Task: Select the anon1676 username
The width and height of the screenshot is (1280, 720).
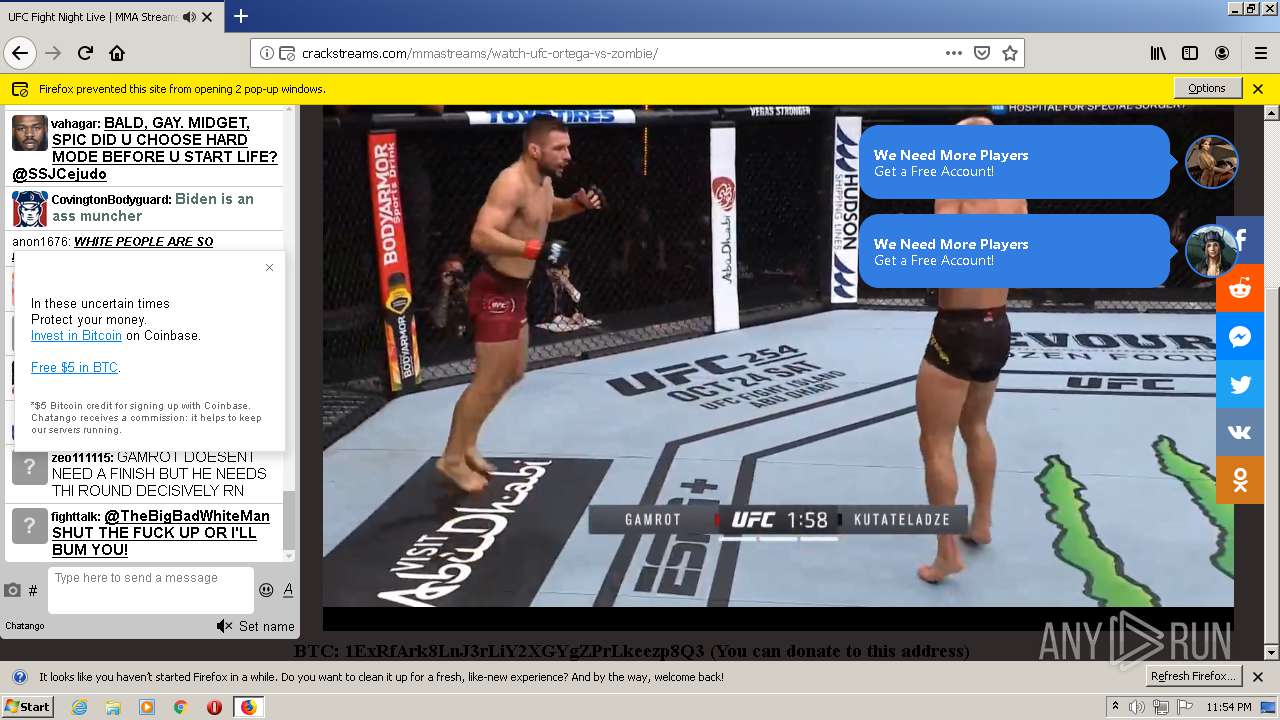Action: tap(40, 242)
